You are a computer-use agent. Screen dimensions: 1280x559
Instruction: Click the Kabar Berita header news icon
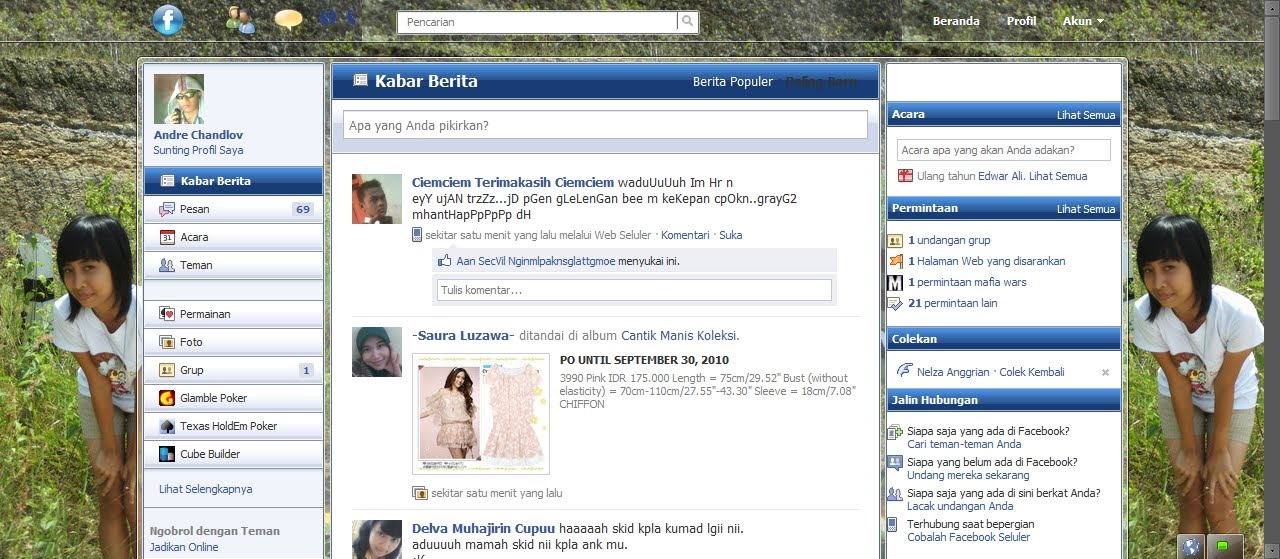[361, 81]
